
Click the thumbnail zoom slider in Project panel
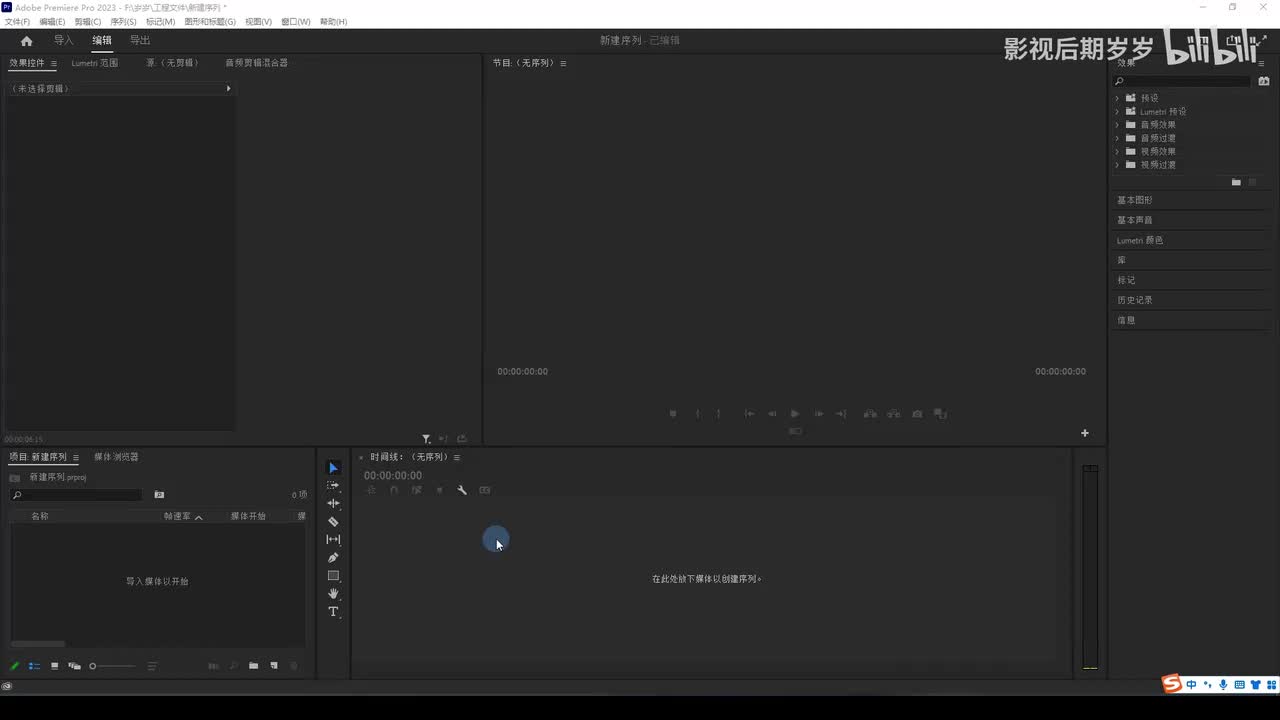[111, 666]
